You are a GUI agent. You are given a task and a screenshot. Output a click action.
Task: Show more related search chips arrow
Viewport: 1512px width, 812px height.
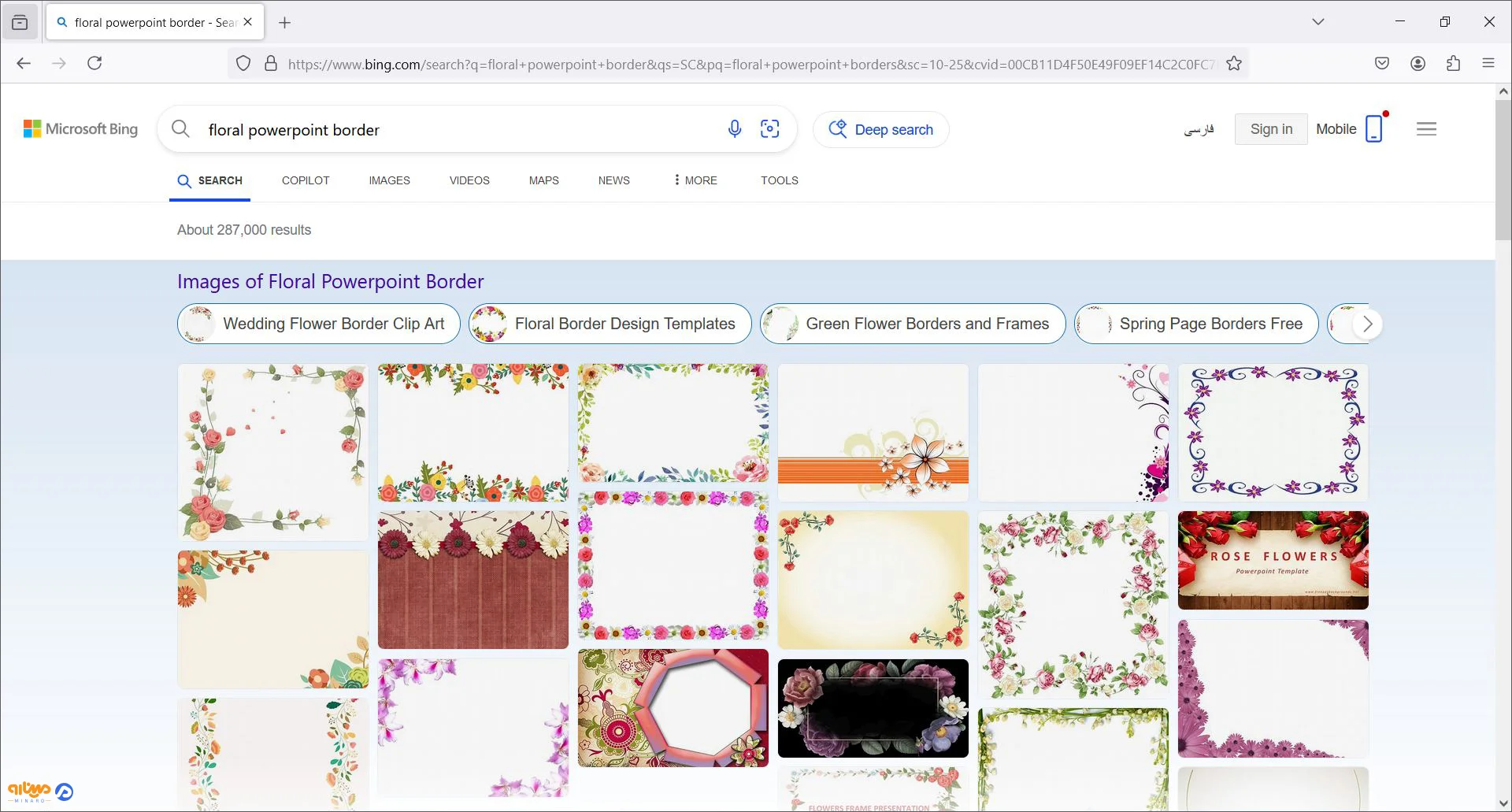point(1368,324)
